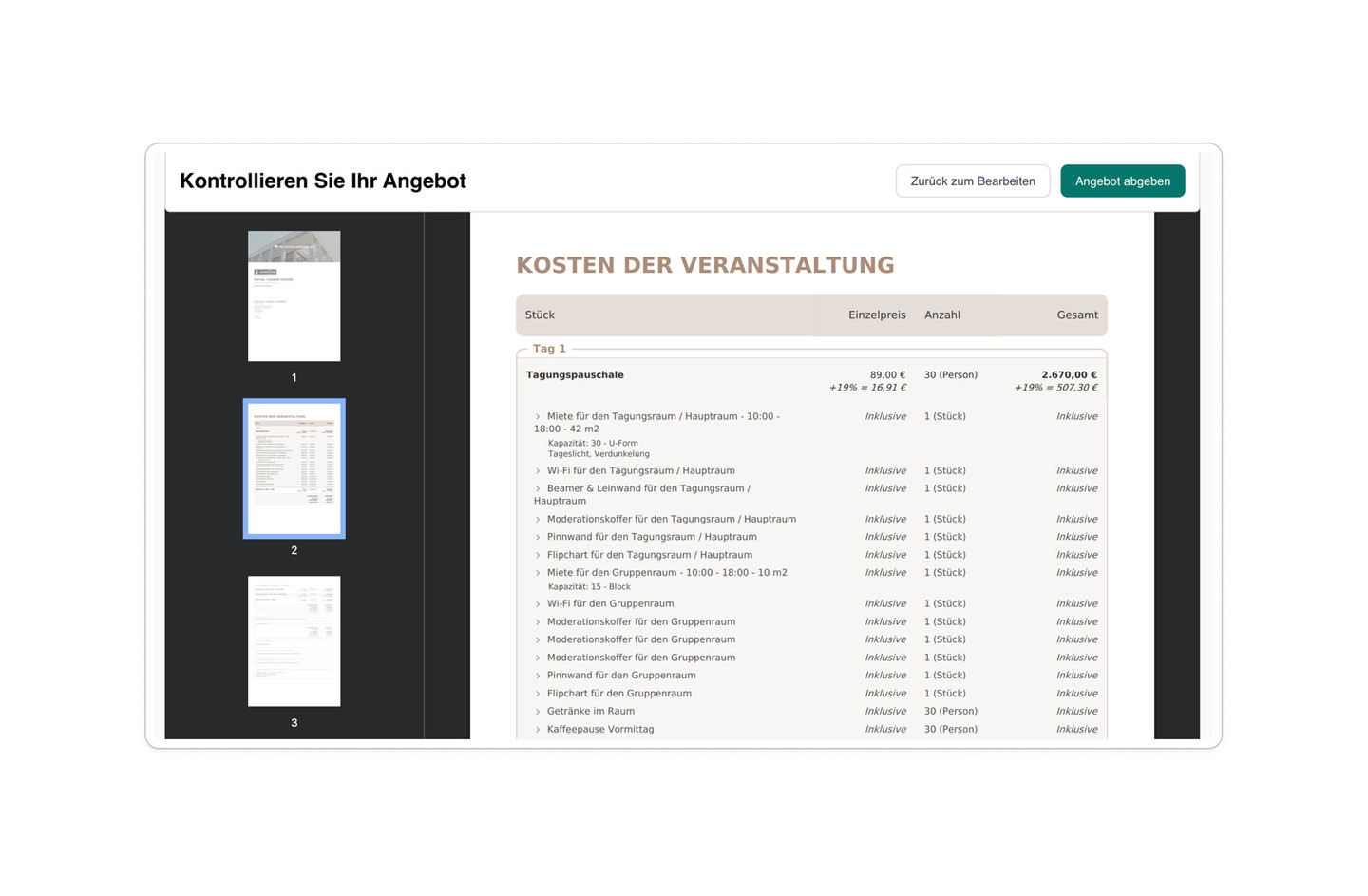Expand Pinnwand für den Tagungsraum / Hauptraum chevron

pos(538,537)
